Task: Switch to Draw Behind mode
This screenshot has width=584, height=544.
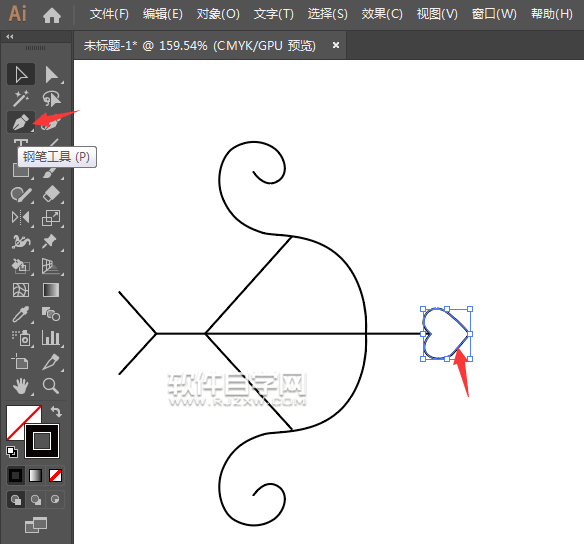Action: click(x=36, y=500)
